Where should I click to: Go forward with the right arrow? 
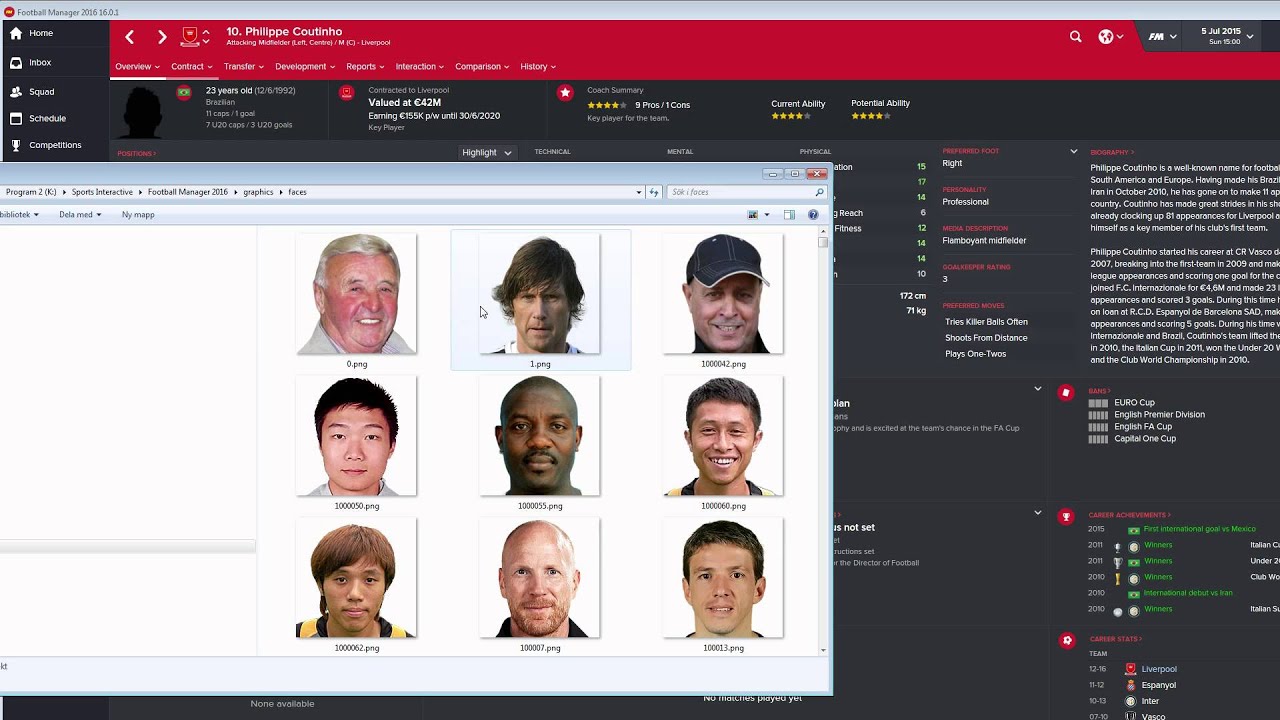tap(162, 37)
